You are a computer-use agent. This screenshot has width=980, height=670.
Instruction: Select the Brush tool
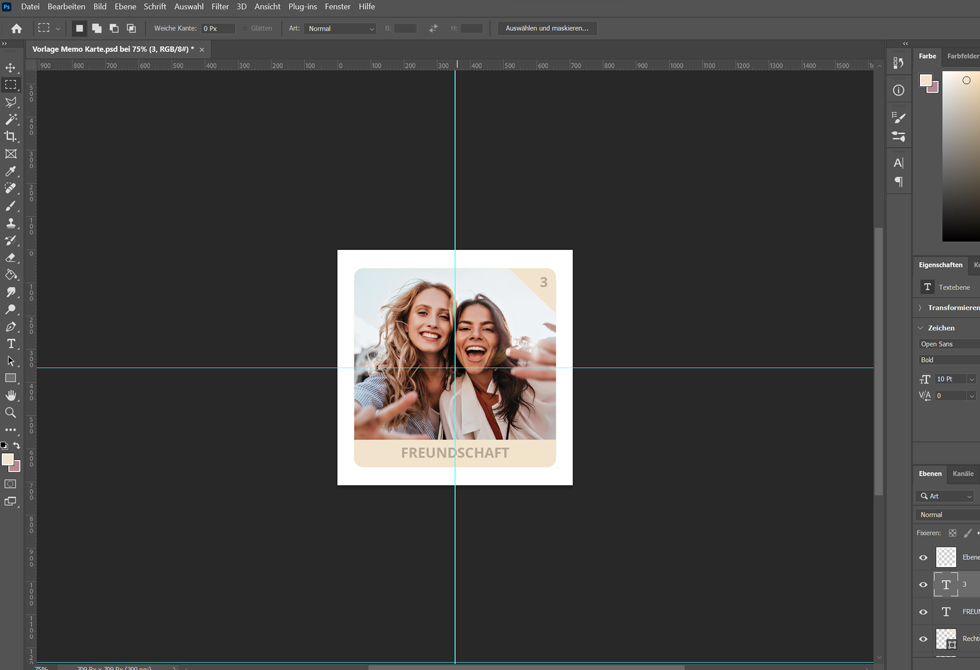coord(11,206)
